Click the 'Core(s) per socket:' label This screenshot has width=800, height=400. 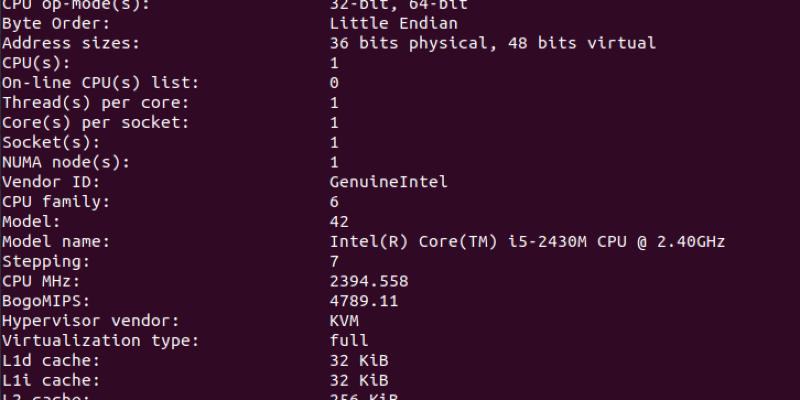coord(95,122)
